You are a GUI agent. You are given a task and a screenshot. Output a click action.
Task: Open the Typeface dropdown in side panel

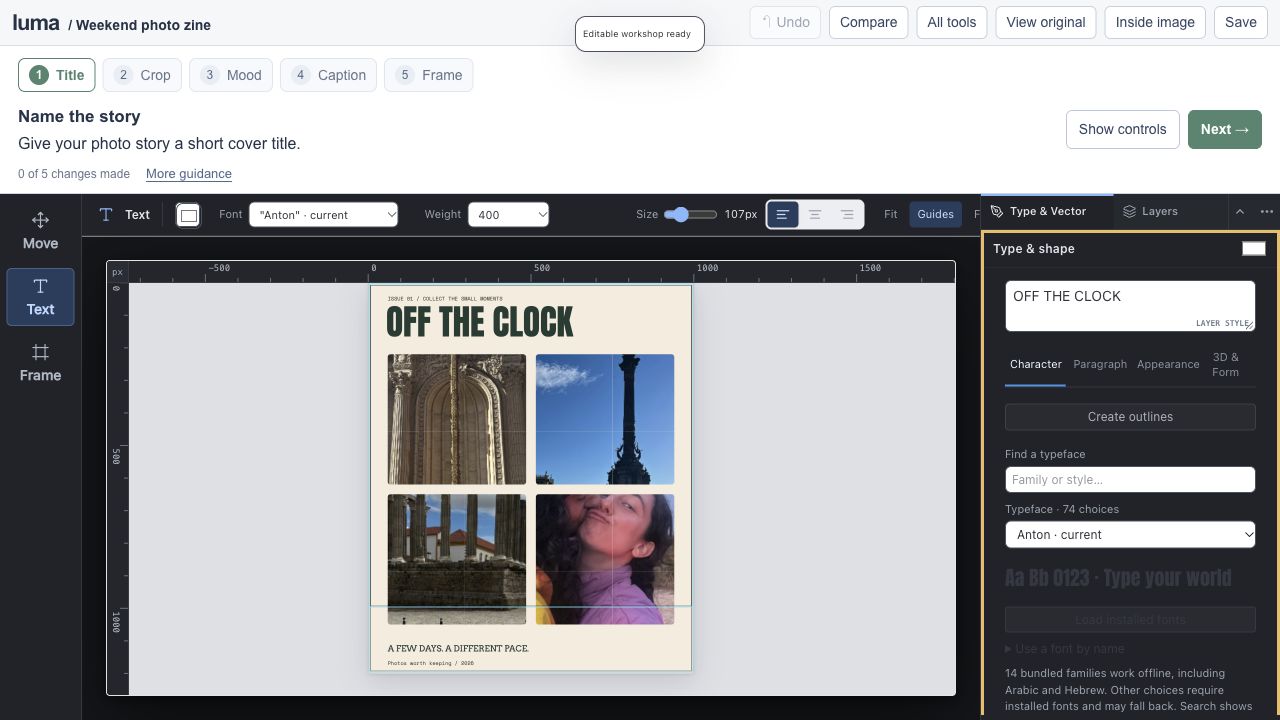[x=1130, y=535]
